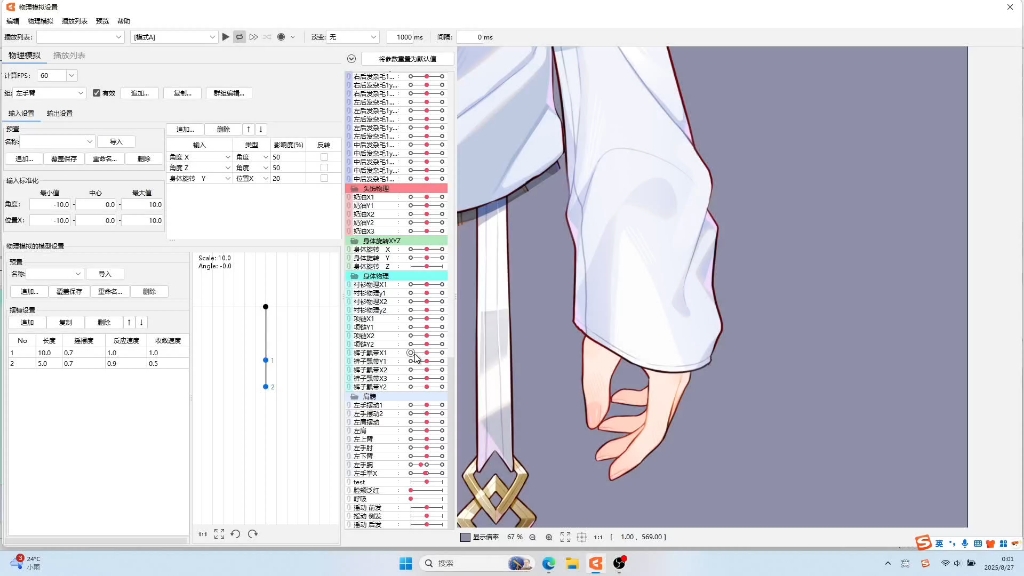Click the 1000 ms duration field
Screen dimensions: 1024x576
pyautogui.click(x=409, y=37)
